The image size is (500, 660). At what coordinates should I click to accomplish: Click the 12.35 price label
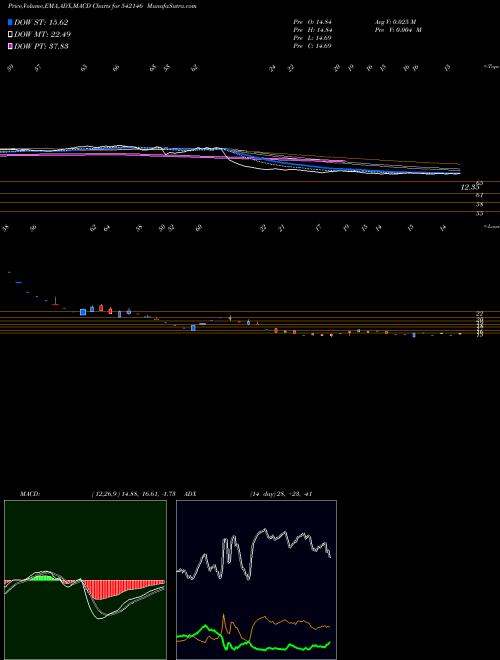coord(471,188)
